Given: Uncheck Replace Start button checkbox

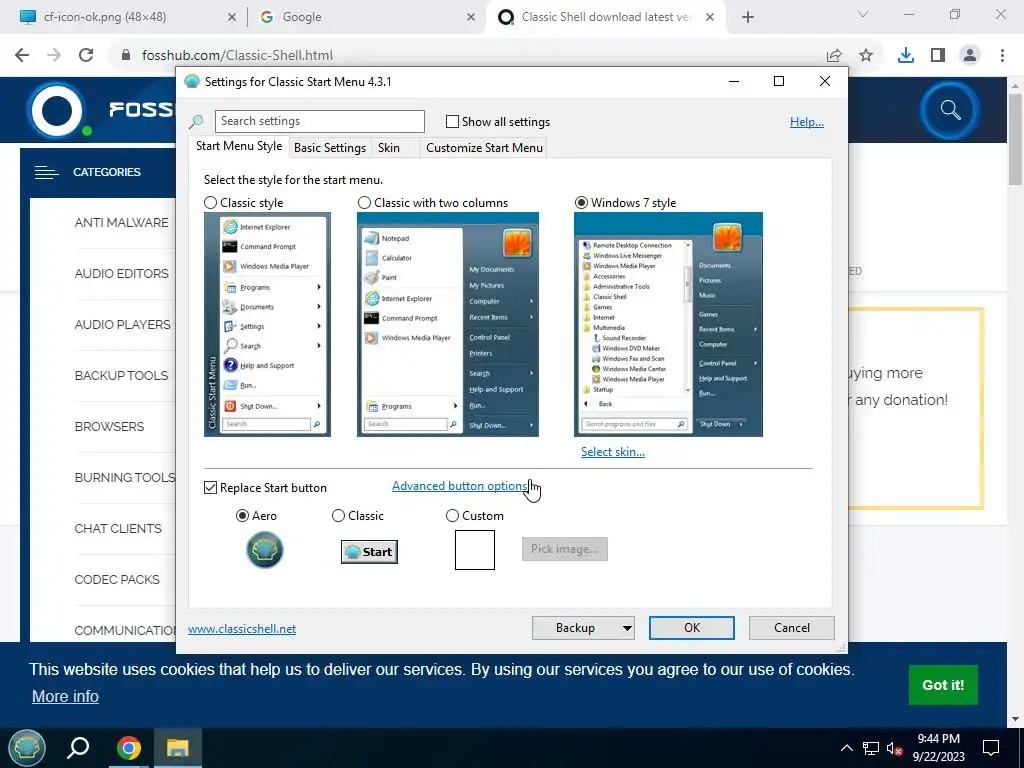Looking at the screenshot, I should tap(210, 488).
